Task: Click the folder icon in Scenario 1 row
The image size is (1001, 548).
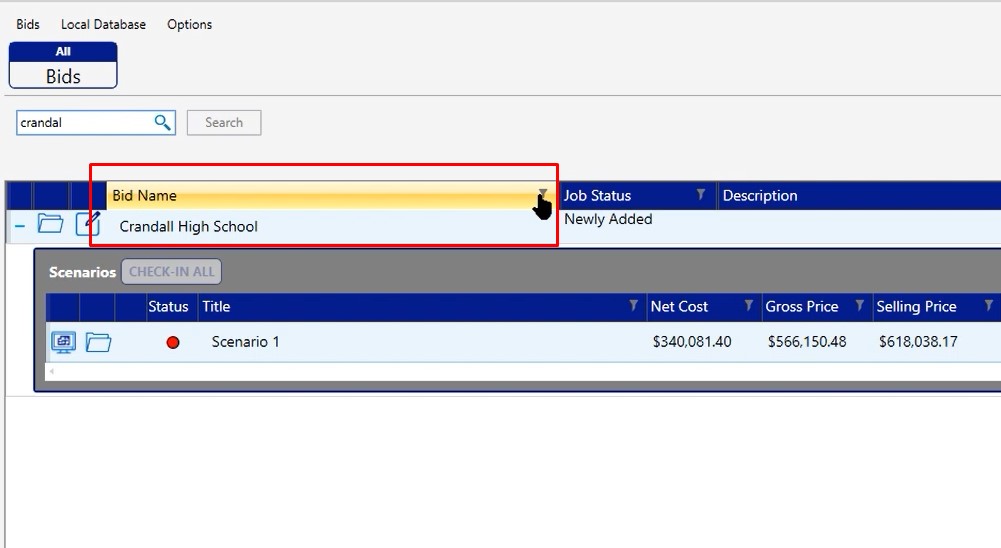Action: point(98,342)
